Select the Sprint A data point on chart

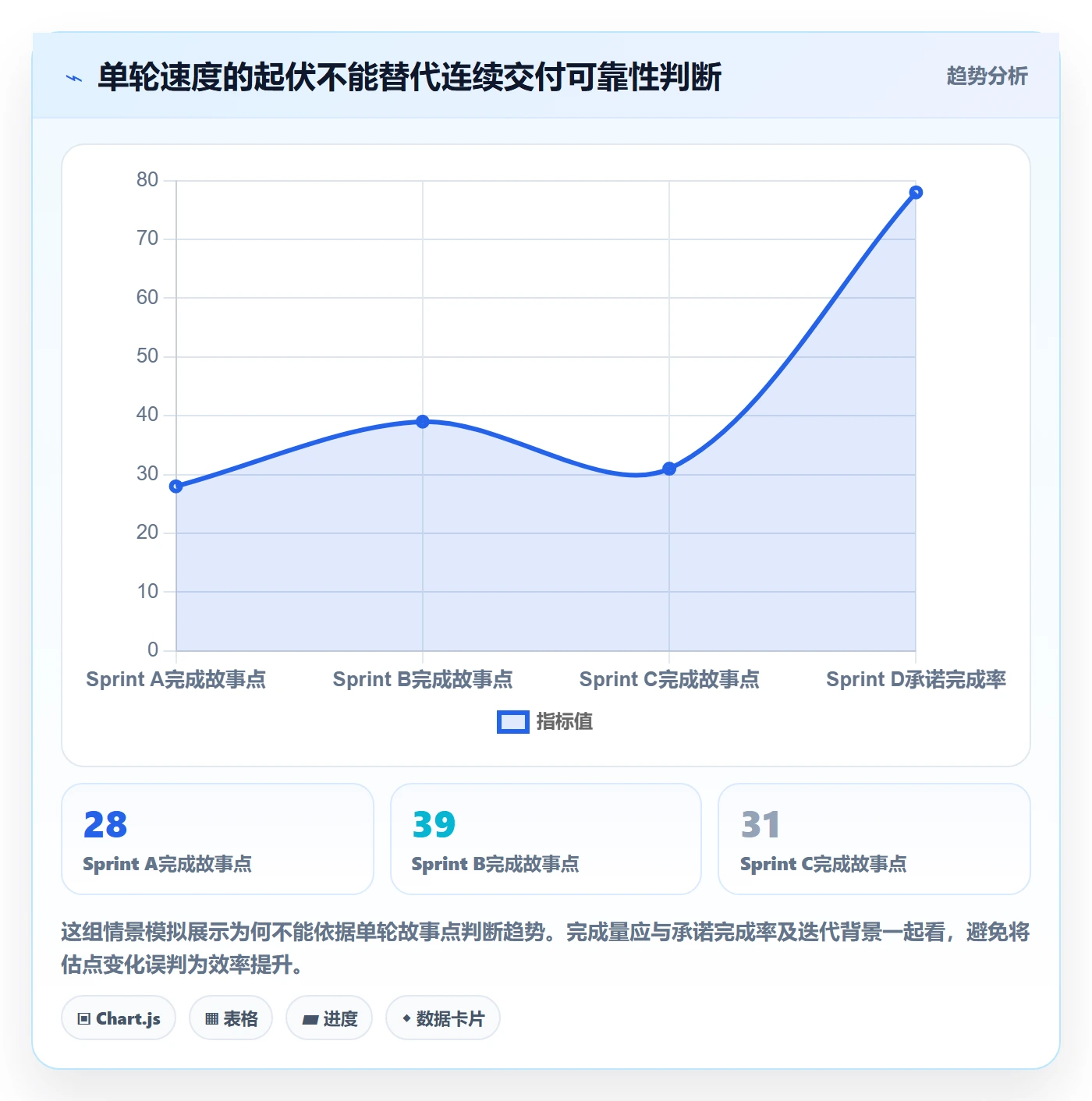176,487
